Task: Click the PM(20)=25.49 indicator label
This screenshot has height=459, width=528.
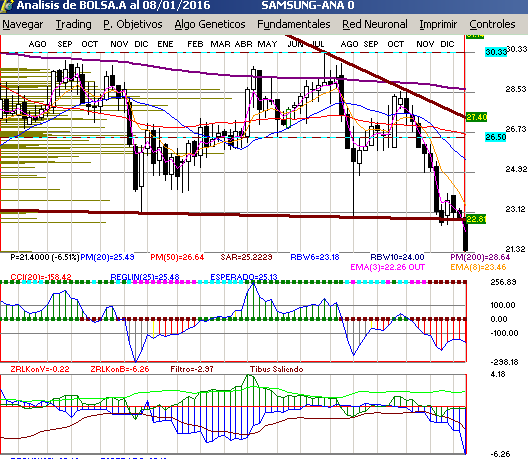Action: point(107,257)
